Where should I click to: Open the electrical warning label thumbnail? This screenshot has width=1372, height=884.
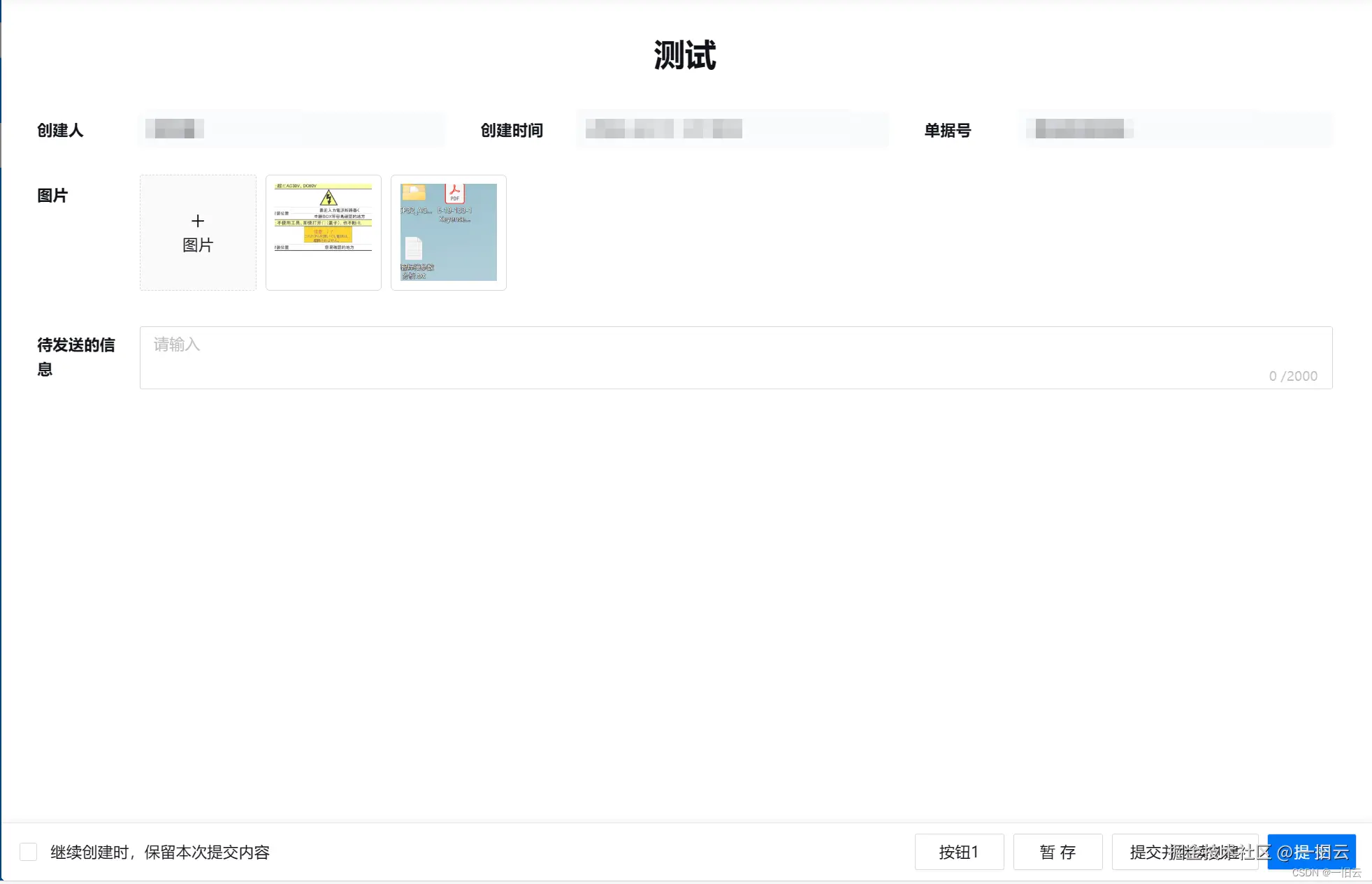coord(323,232)
